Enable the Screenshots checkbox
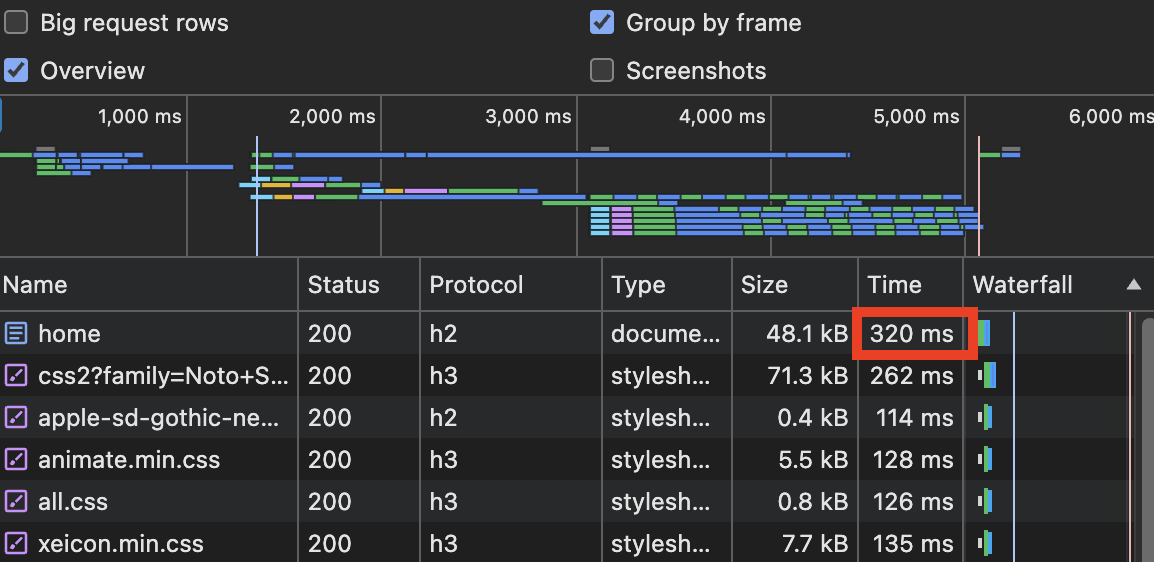The width and height of the screenshot is (1154, 562). point(602,71)
